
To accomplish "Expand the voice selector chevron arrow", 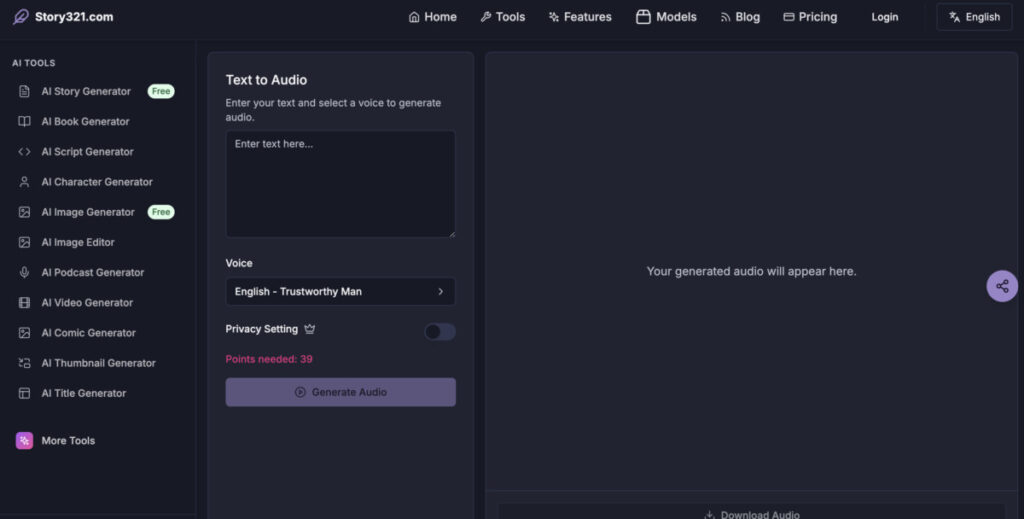I will click(x=440, y=291).
